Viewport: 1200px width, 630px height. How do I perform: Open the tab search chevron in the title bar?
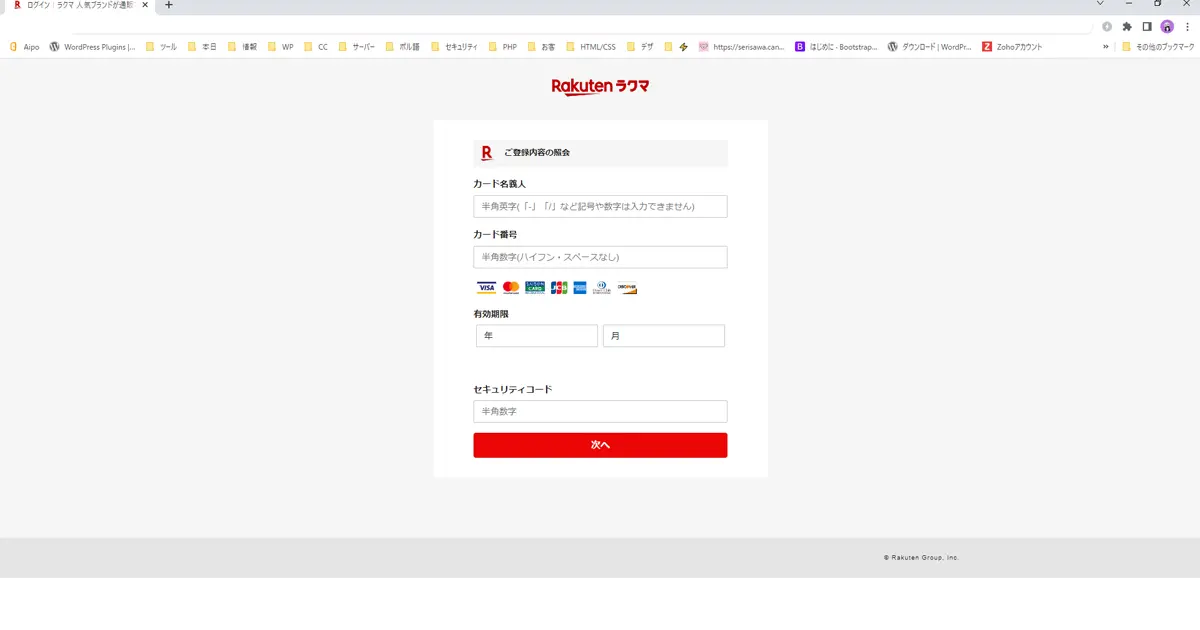pos(1100,4)
